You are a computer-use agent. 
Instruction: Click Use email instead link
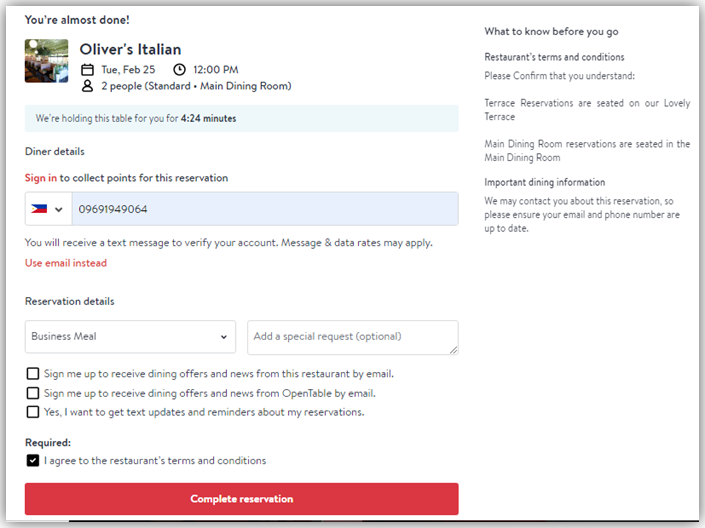(x=66, y=263)
